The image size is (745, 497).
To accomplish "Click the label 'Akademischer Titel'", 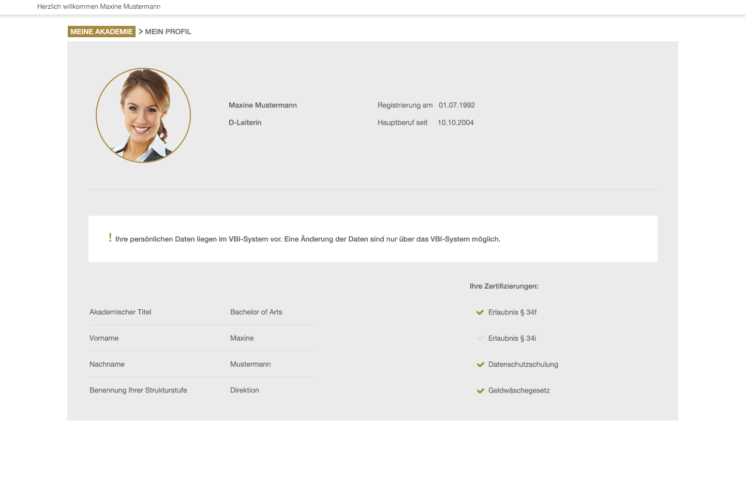I will click(120, 312).
